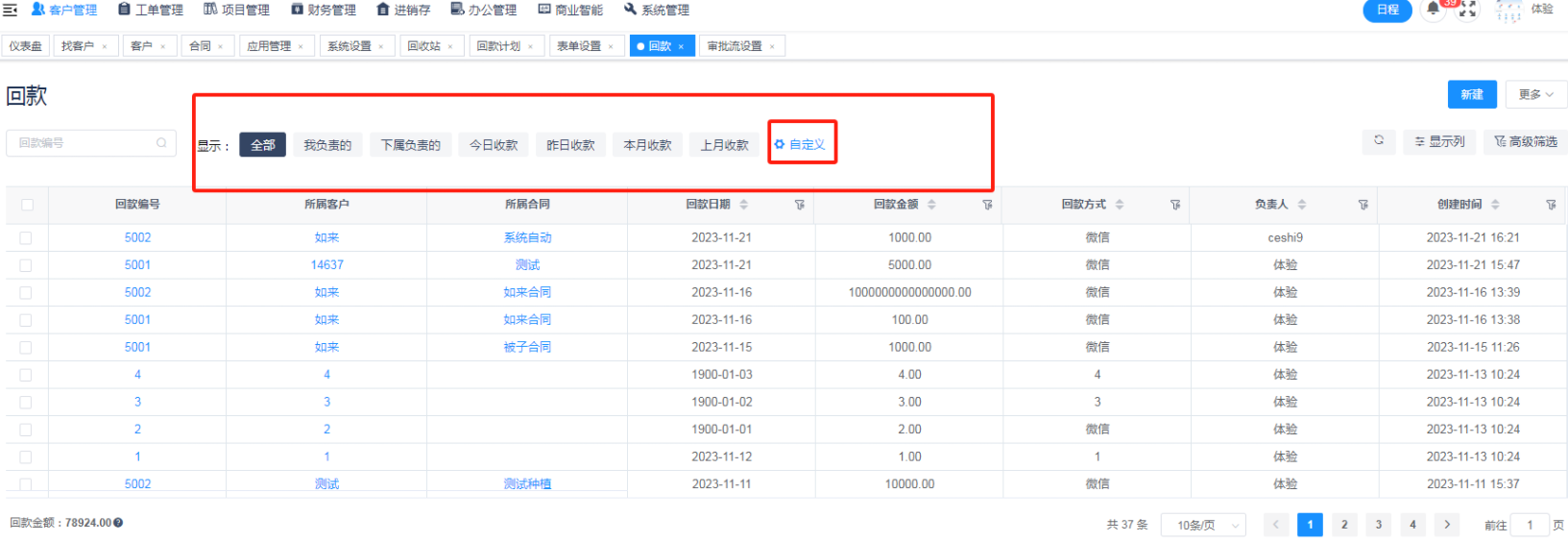The image size is (1568, 542).
Task: Open the 办公管理 menu
Action: coord(484,10)
